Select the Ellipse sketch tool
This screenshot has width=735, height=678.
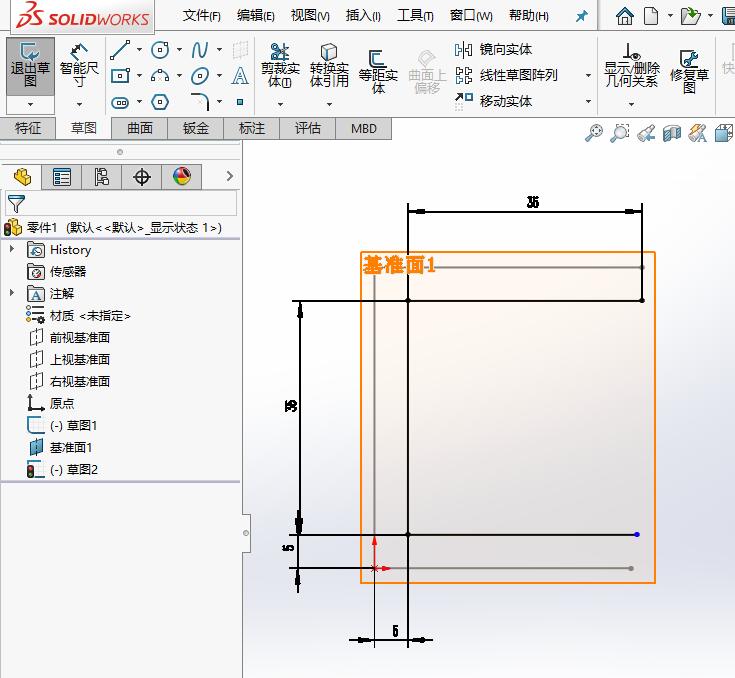pyautogui.click(x=200, y=75)
